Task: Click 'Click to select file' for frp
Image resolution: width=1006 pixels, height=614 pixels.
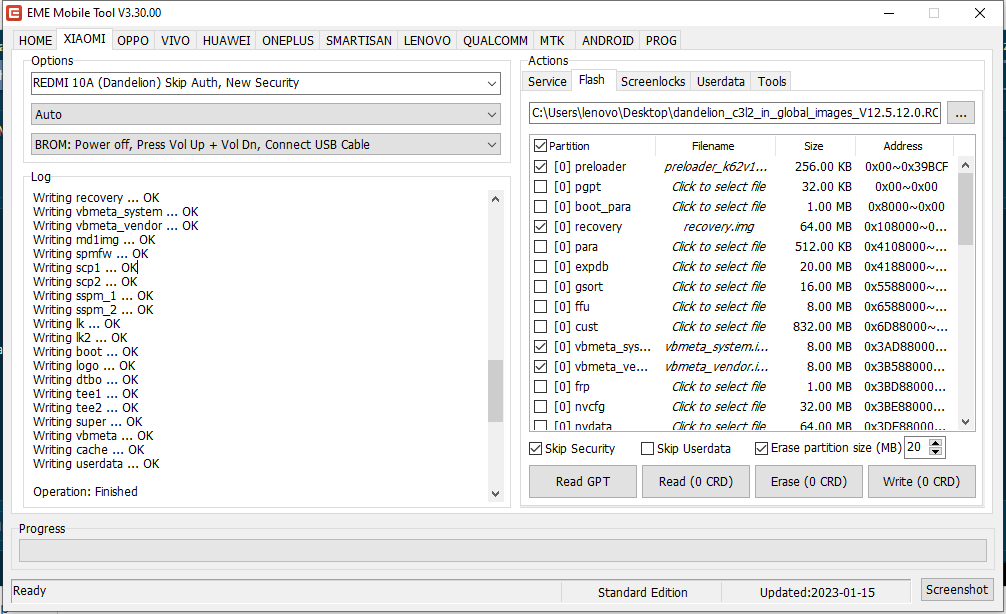Action: 719,387
